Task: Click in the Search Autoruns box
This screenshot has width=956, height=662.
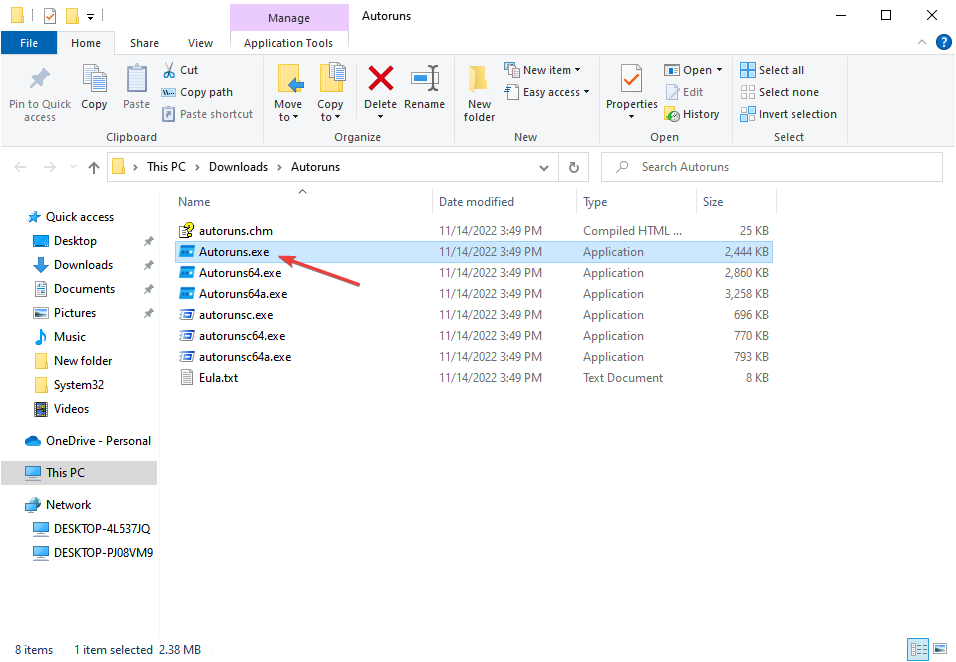Action: coord(771,167)
